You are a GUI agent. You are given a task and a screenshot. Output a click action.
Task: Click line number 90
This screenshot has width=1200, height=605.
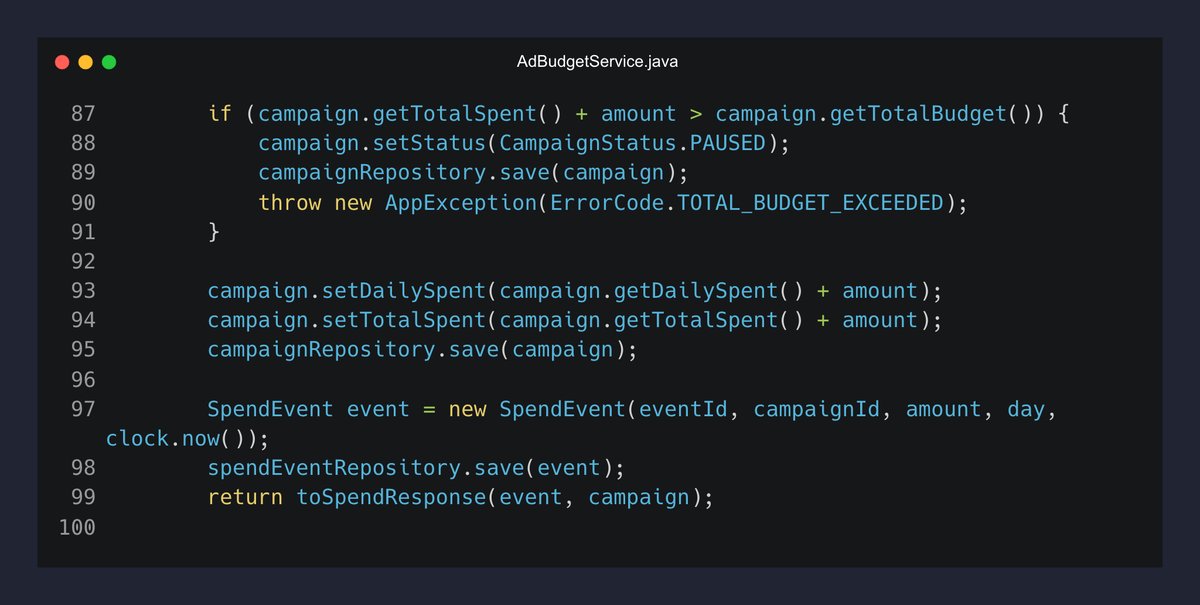click(x=83, y=202)
